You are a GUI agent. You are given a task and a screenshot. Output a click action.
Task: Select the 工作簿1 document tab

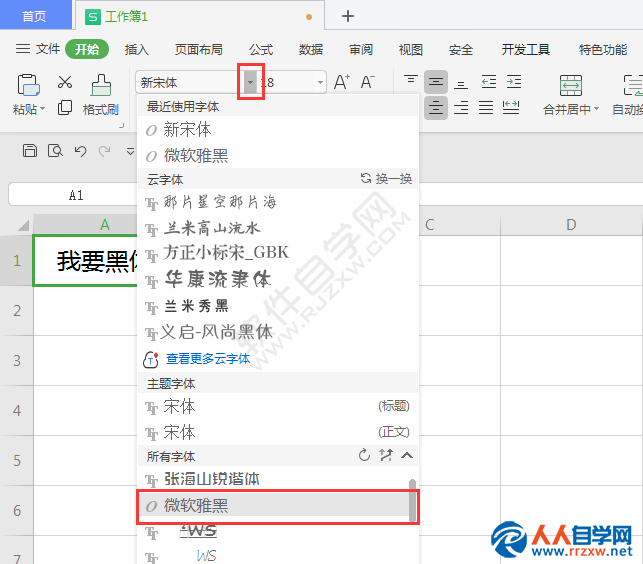[200, 16]
